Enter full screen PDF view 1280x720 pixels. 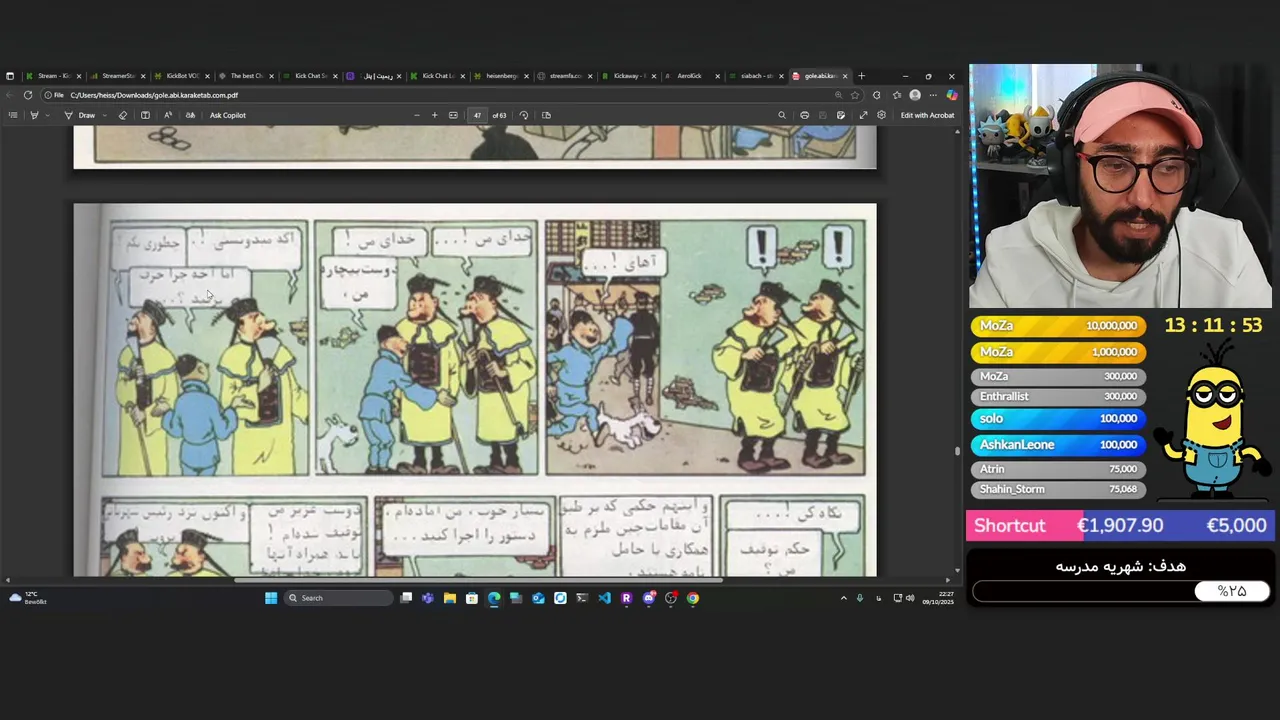click(863, 115)
